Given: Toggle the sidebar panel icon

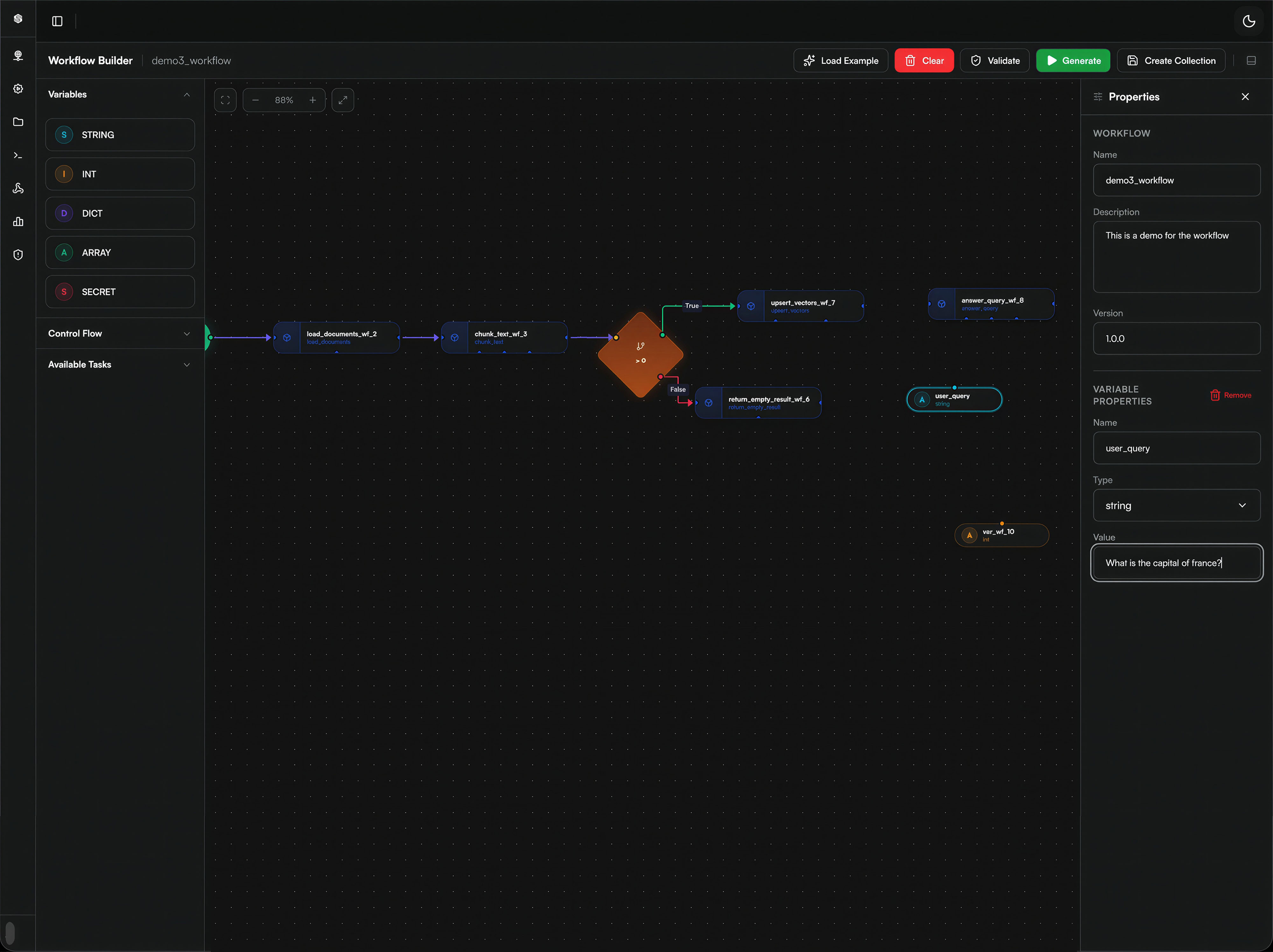Looking at the screenshot, I should (57, 21).
